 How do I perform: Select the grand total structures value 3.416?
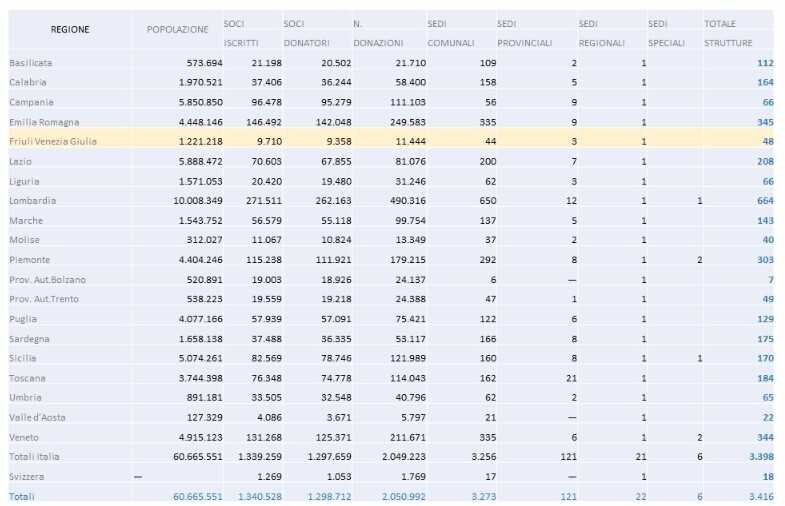(759, 496)
